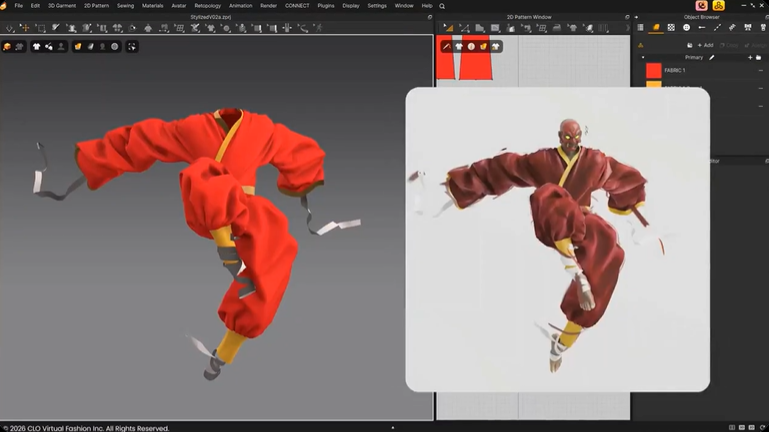Screen dimensions: 769x432
Task: Click the garment hanger-shaped icon in 3D toolbar
Action: click(148, 28)
